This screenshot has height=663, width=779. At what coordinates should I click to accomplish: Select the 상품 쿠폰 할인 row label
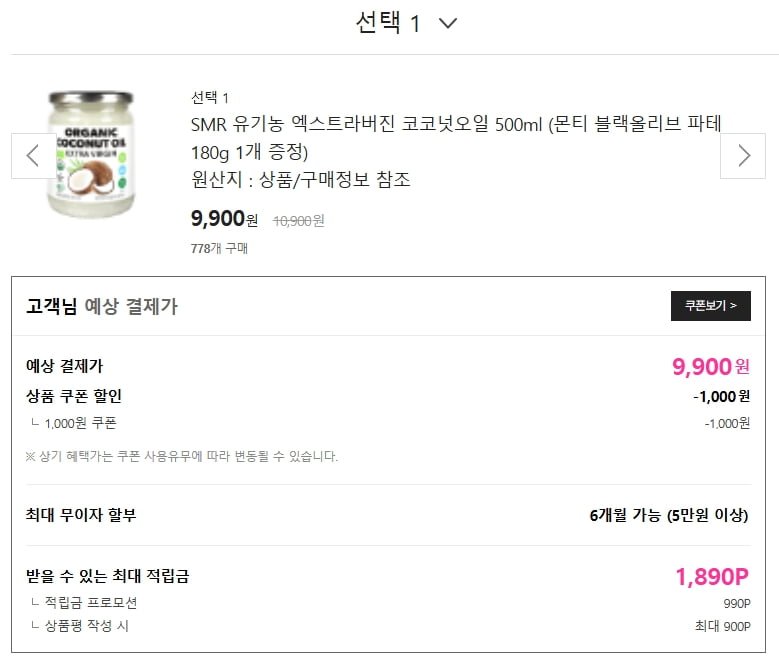click(x=74, y=396)
